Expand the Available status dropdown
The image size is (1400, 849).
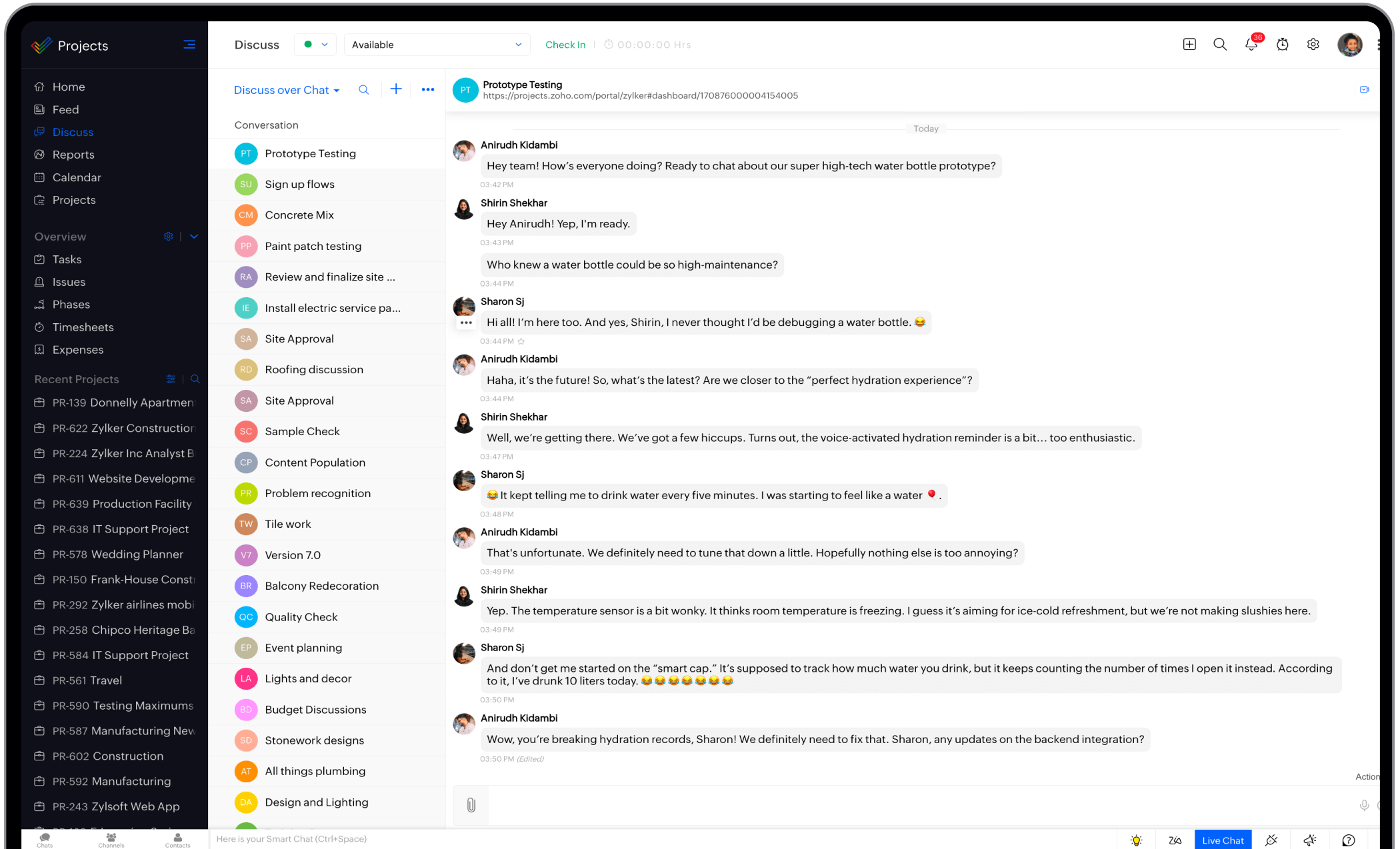point(518,44)
